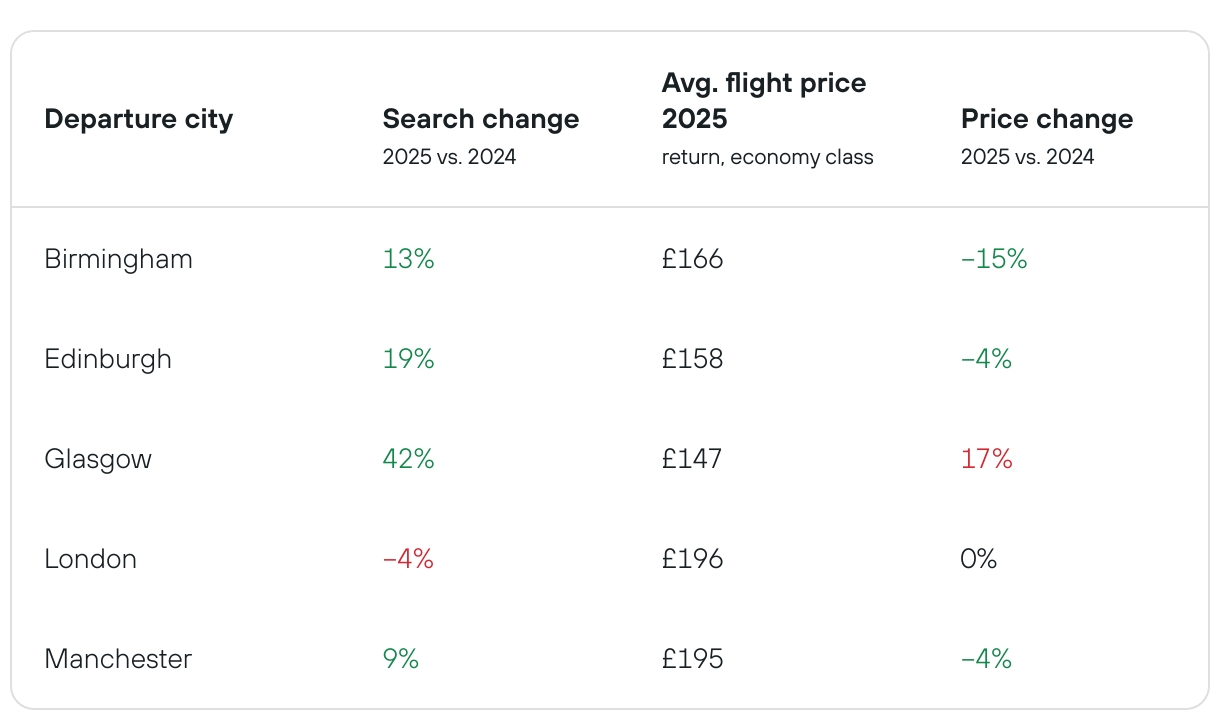Click the Price change column header
Viewport: 1220px width, 720px height.
pyautogui.click(x=1047, y=119)
